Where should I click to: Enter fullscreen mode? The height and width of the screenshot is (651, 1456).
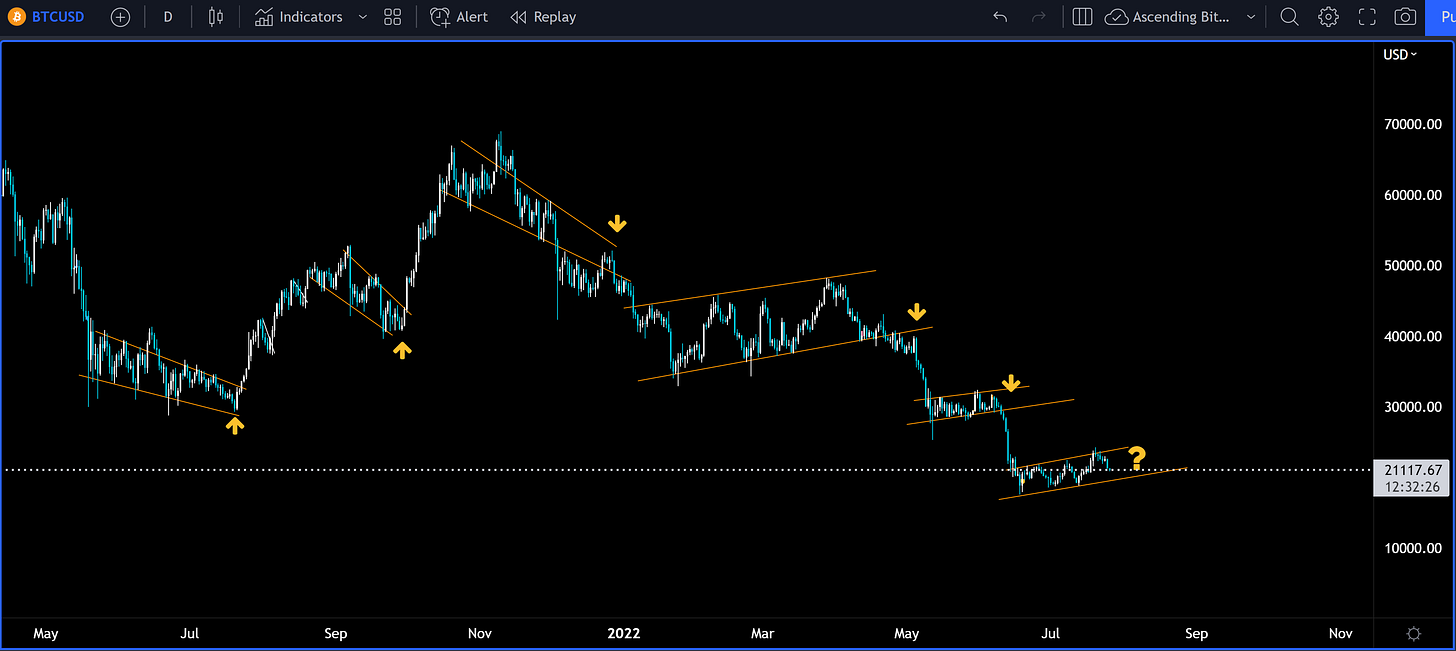click(x=1367, y=17)
